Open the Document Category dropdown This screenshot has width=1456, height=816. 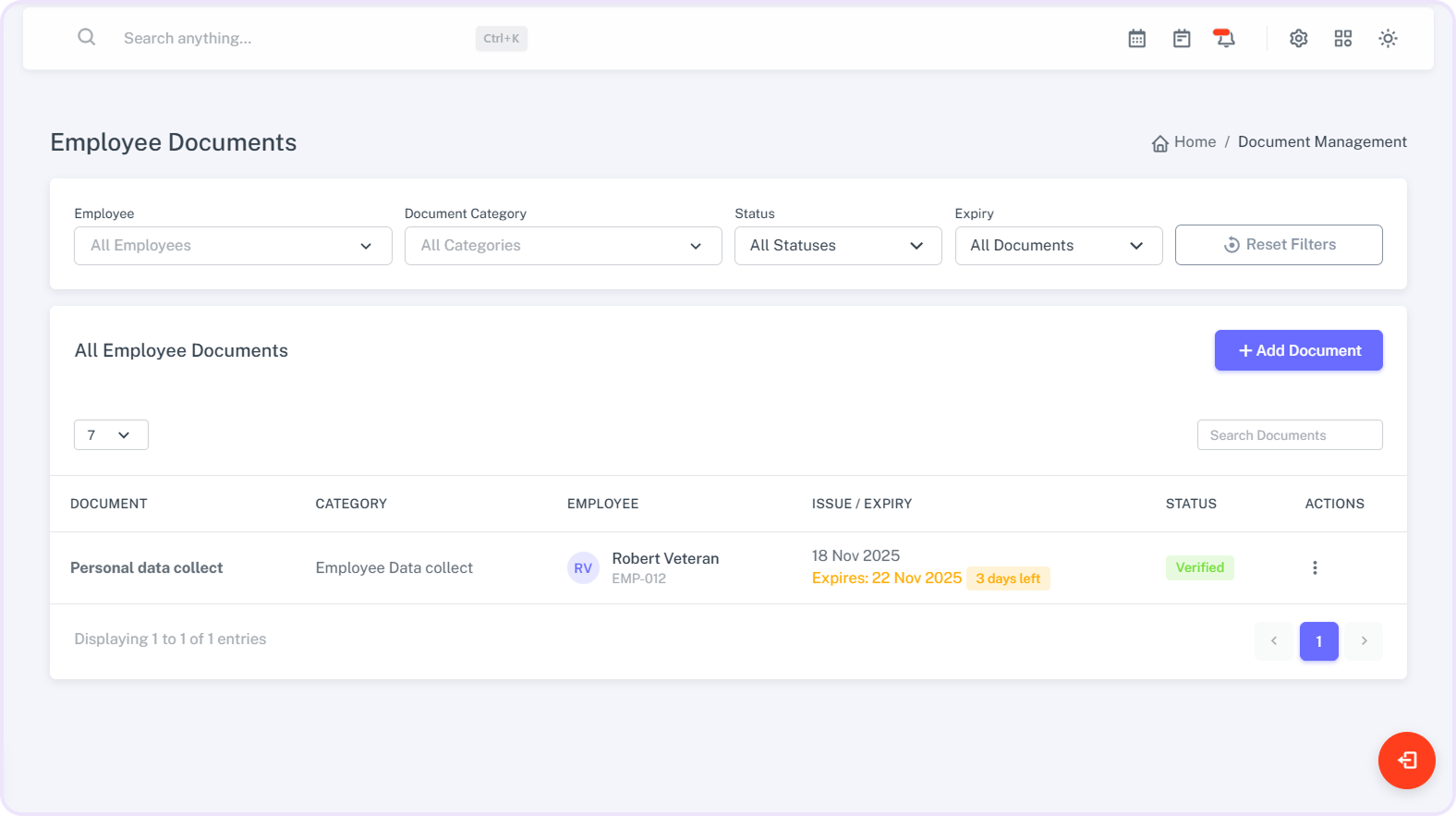pyautogui.click(x=563, y=246)
